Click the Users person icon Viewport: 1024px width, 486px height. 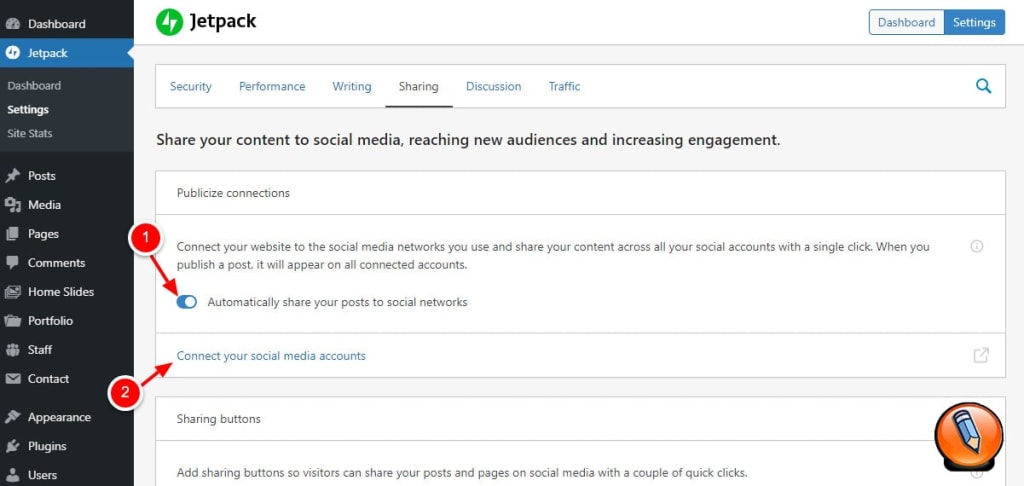12,475
